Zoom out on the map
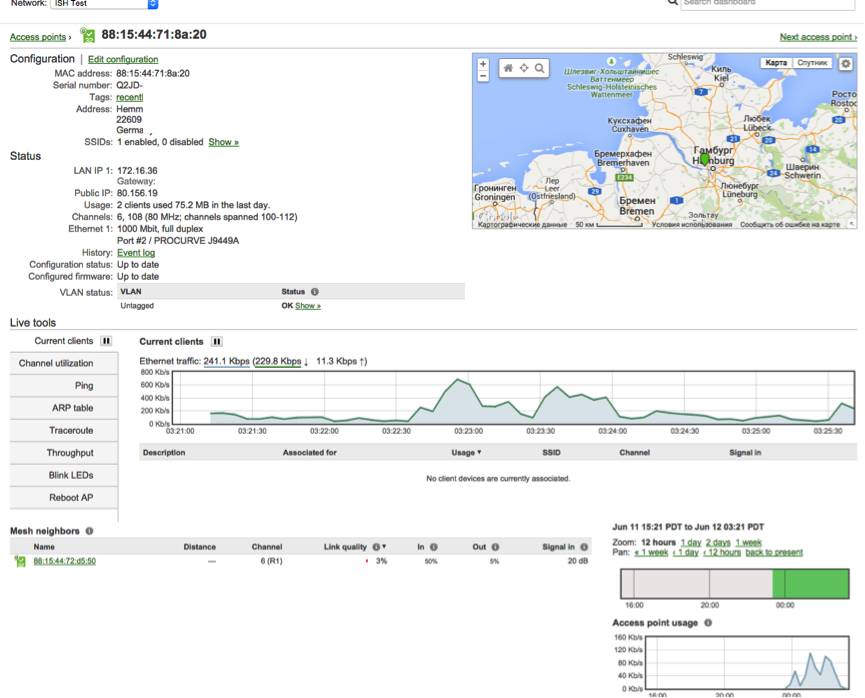This screenshot has height=698, width=865. pyautogui.click(x=483, y=77)
